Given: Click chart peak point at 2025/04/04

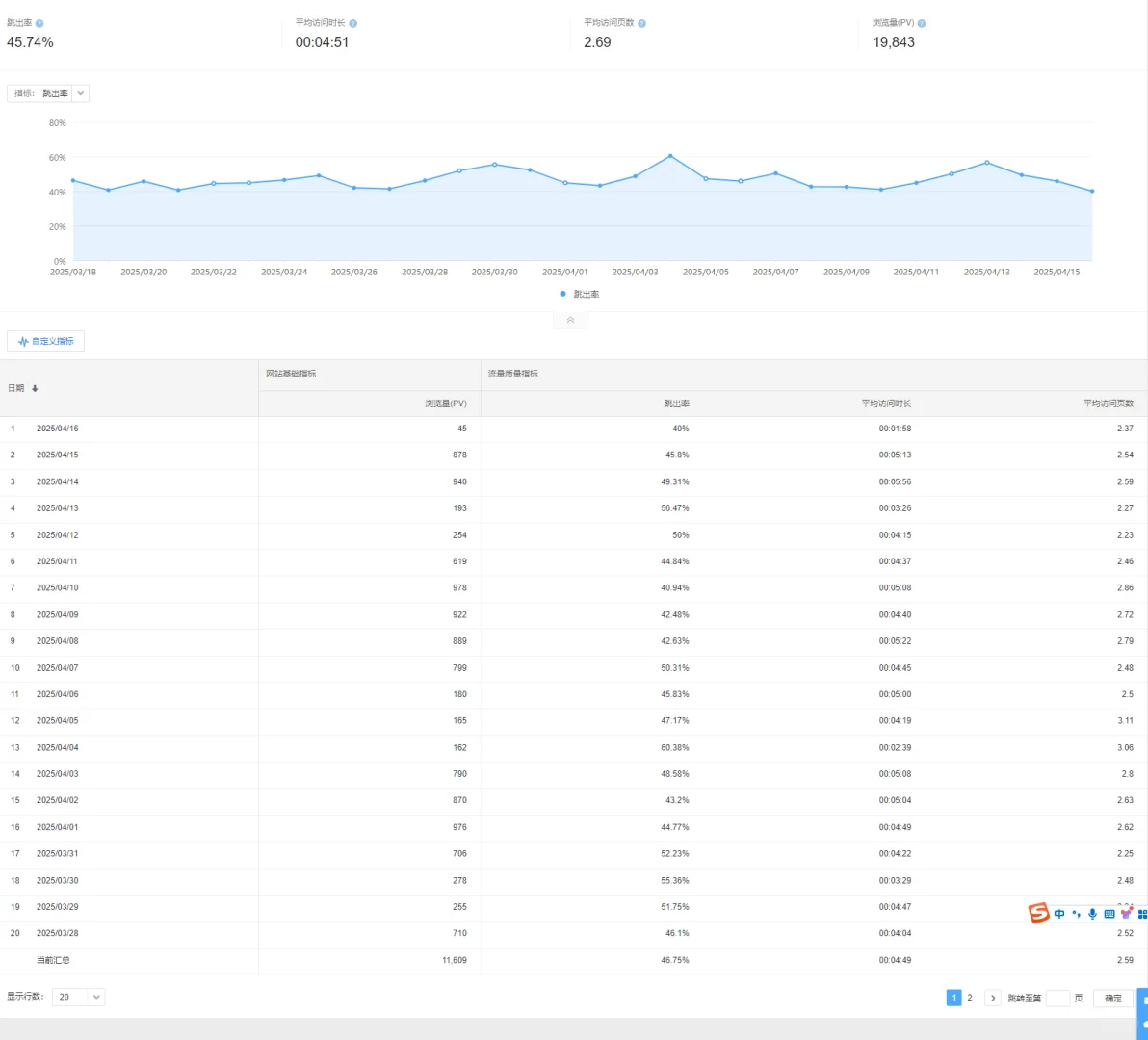Looking at the screenshot, I should 670,156.
